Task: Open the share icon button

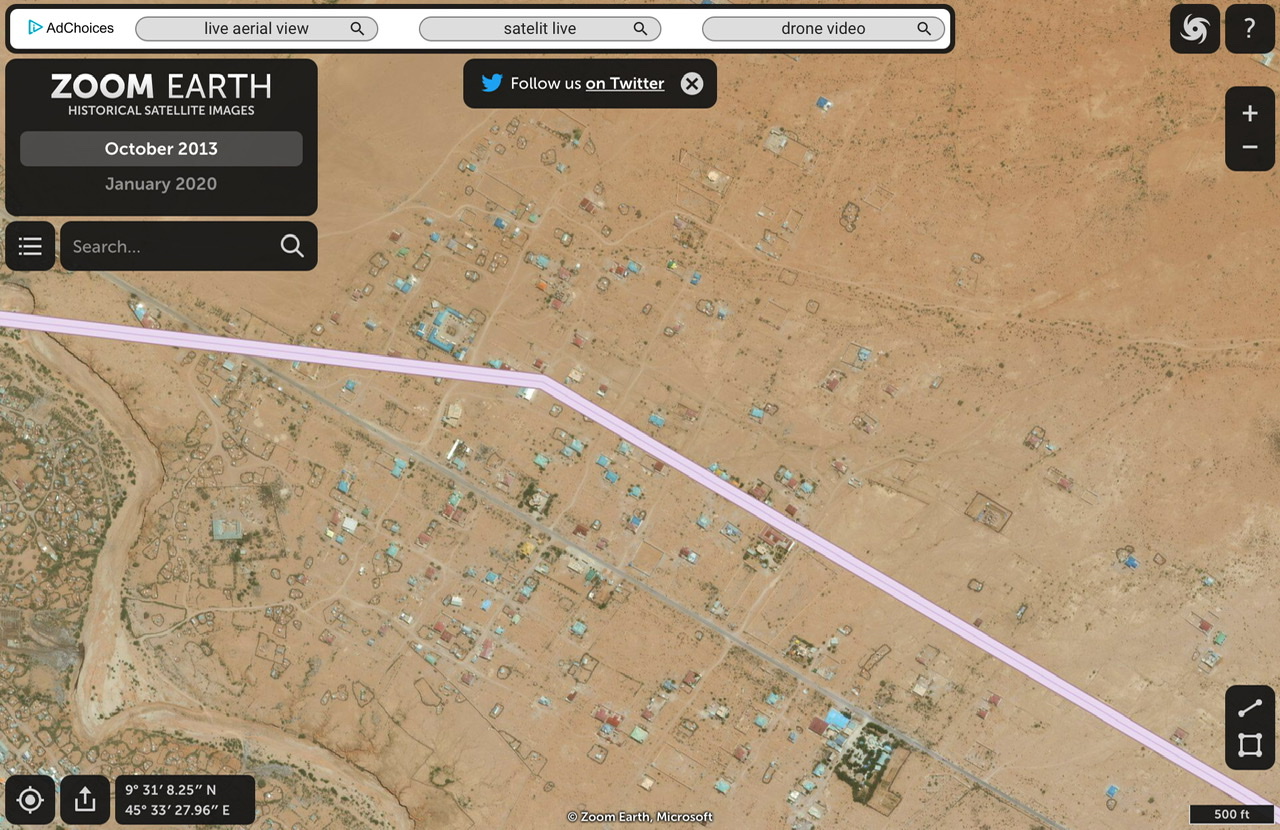Action: 85,800
